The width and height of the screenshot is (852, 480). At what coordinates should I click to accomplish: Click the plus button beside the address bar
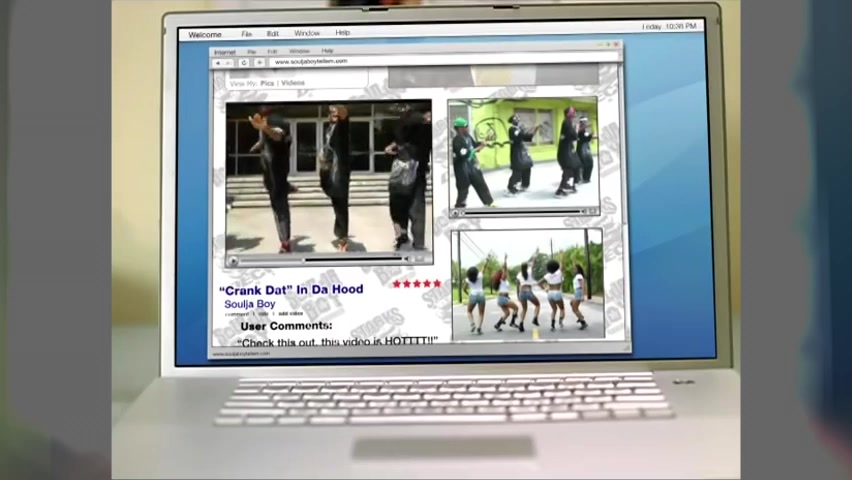tap(260, 63)
